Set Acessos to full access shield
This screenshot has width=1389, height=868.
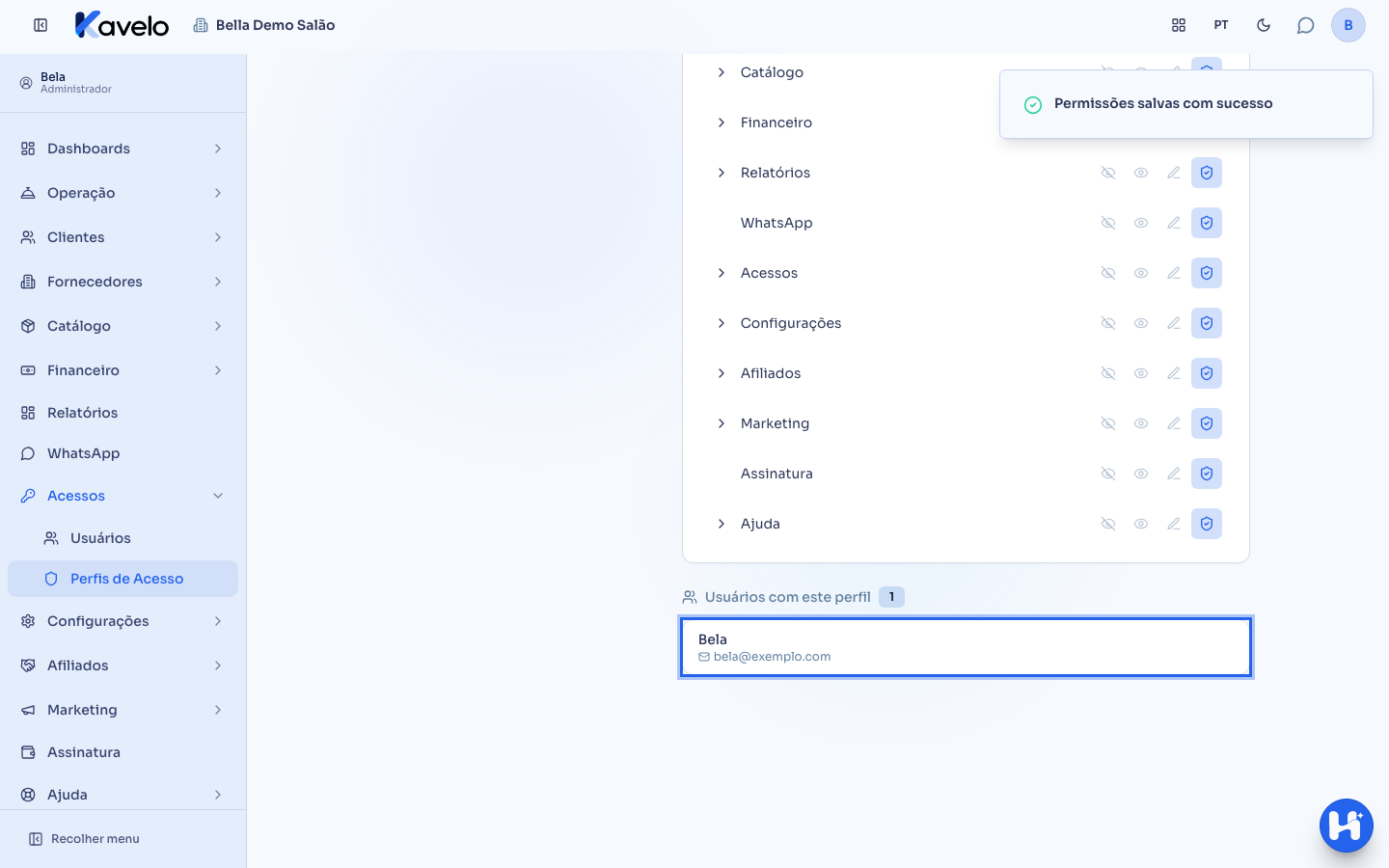pos(1207,273)
